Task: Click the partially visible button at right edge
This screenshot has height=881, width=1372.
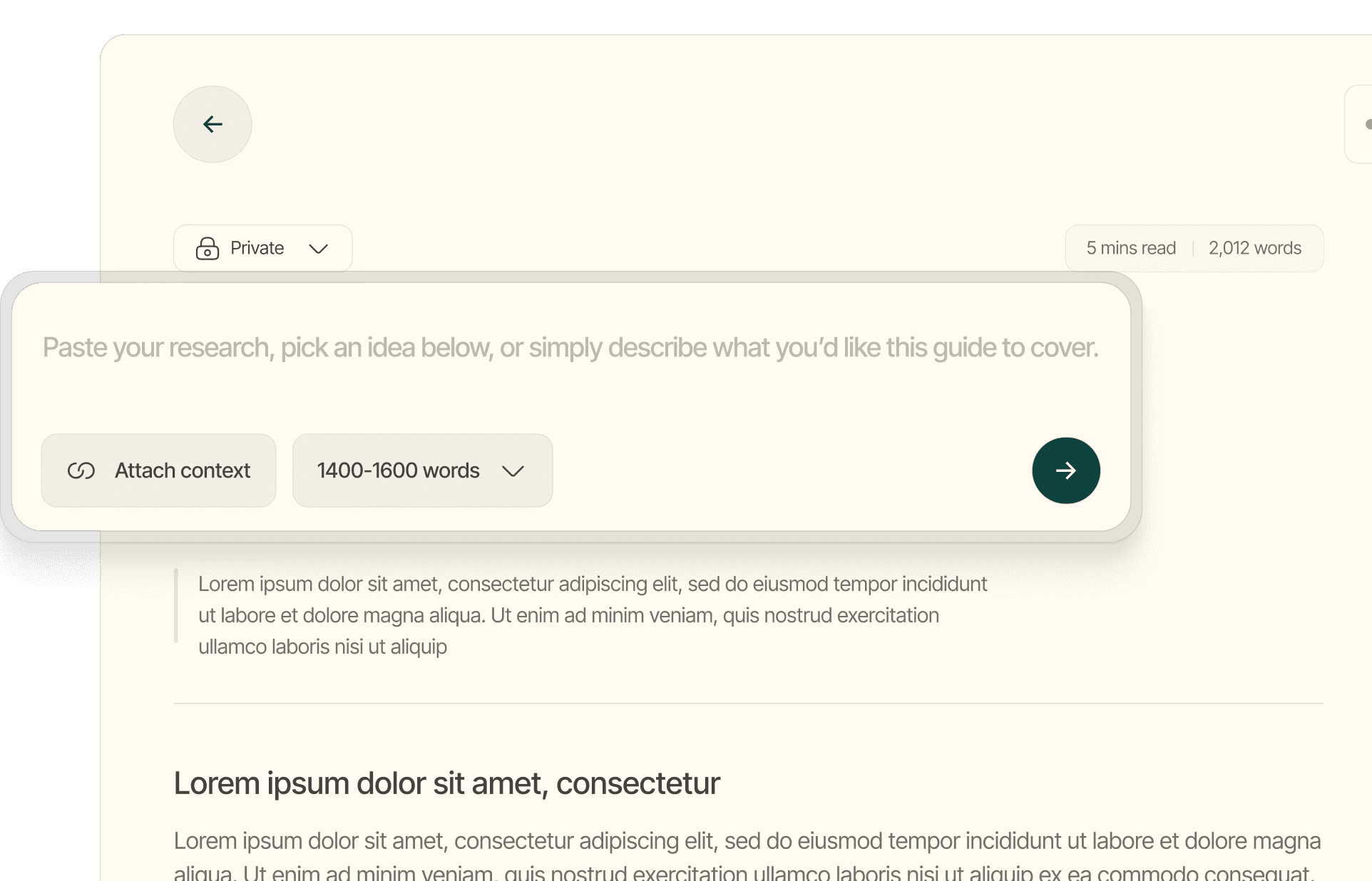Action: pos(1361,125)
